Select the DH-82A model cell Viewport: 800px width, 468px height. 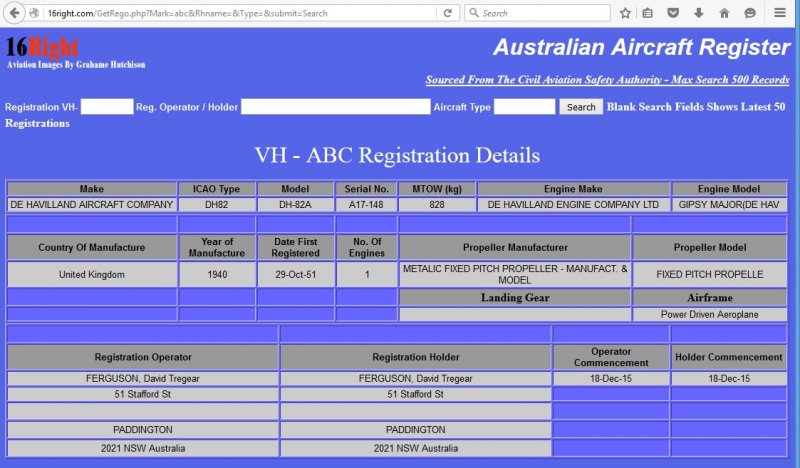tap(295, 205)
